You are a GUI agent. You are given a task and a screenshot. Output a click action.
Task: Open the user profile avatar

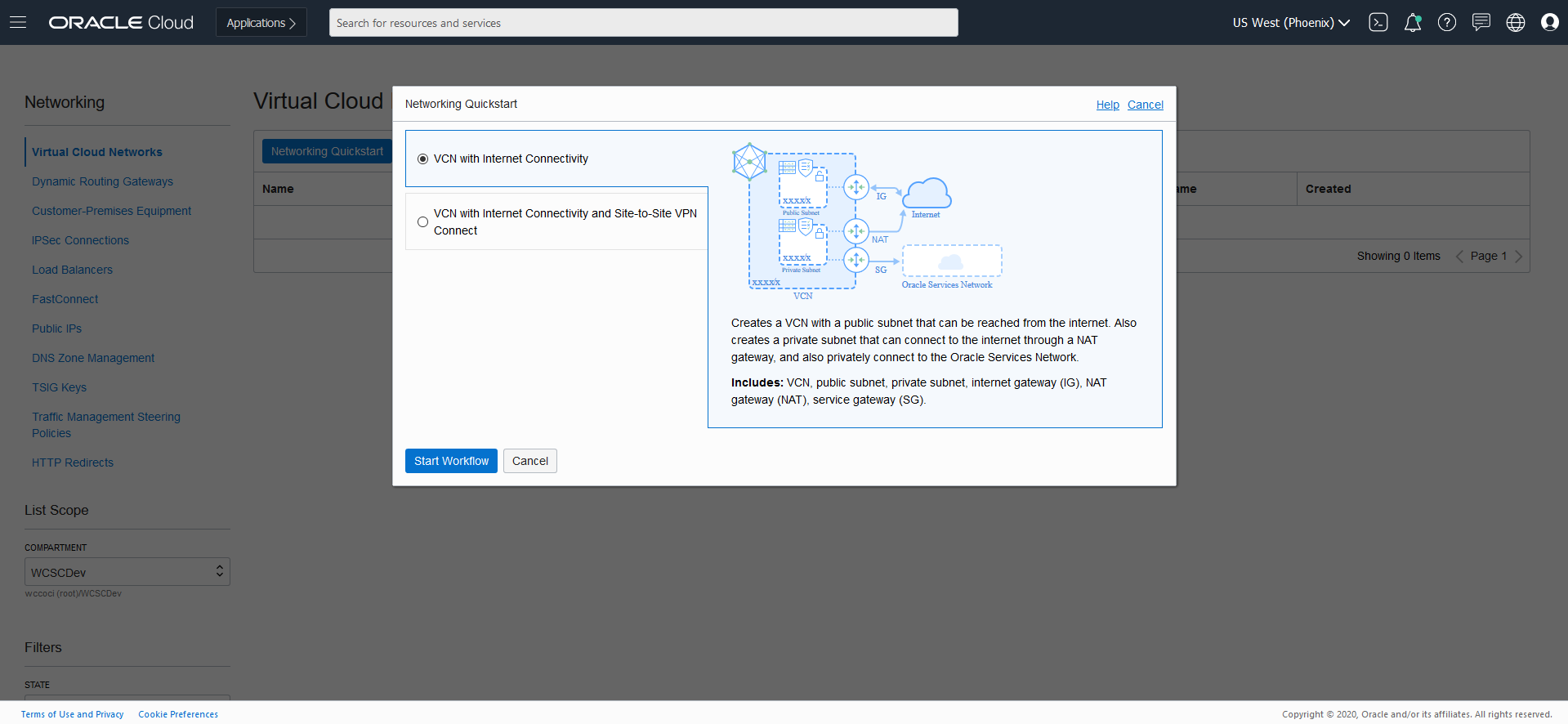pyautogui.click(x=1549, y=22)
